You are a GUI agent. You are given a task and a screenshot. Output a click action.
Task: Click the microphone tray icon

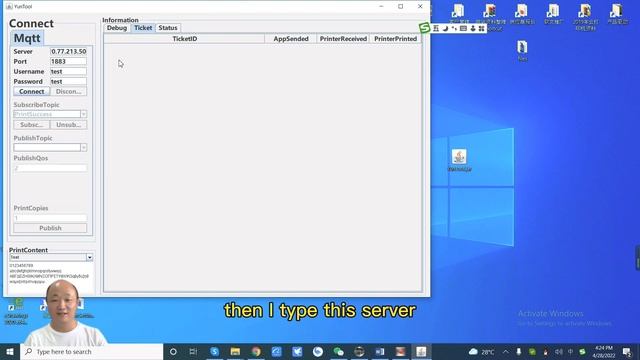tap(519, 351)
